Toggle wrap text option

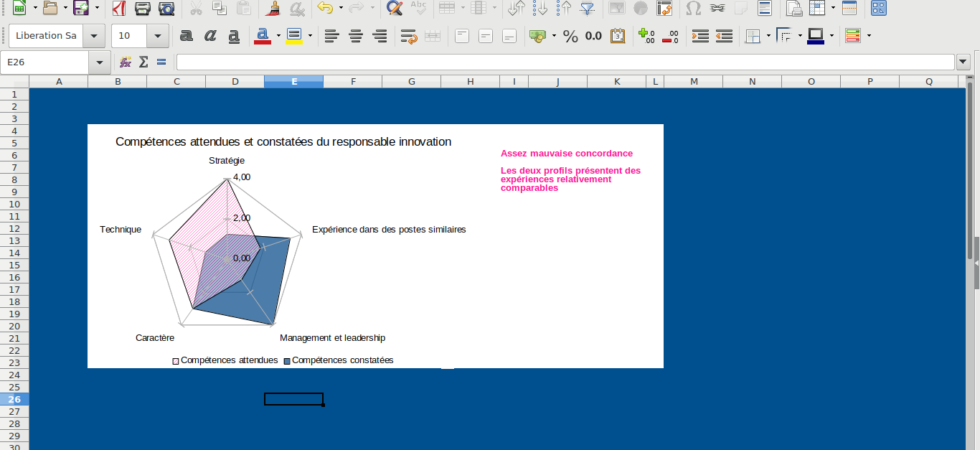[x=408, y=36]
